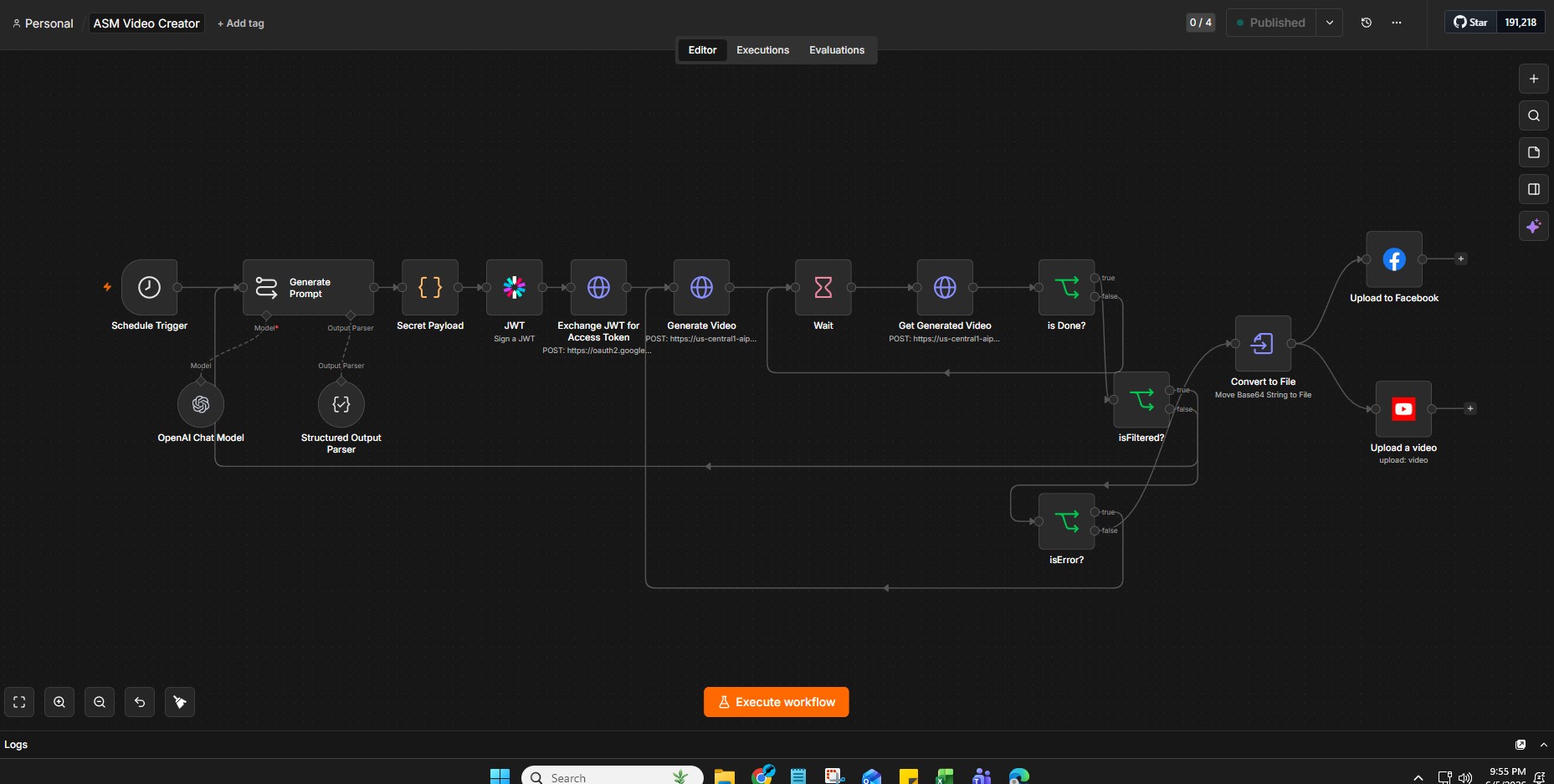This screenshot has width=1554, height=784.
Task: Toggle the side panel view
Action: coord(1534,189)
